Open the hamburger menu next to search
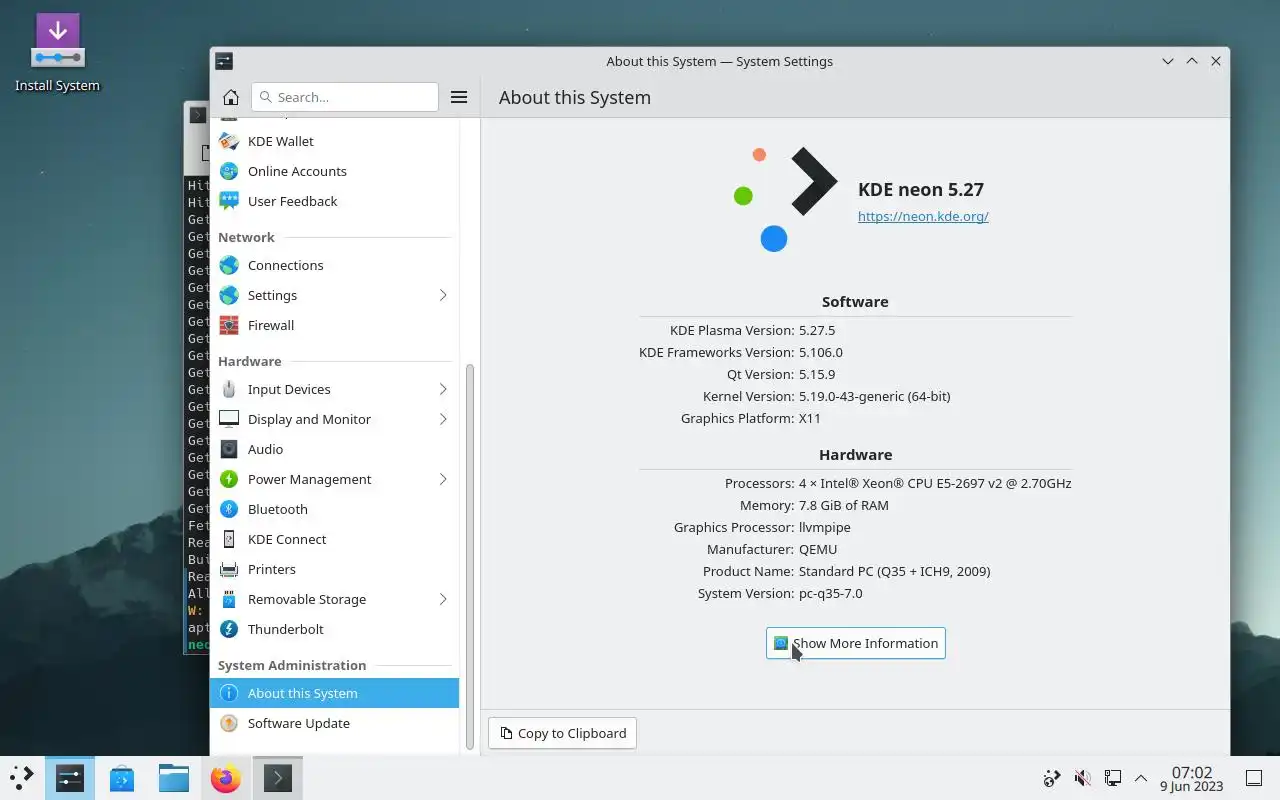Viewport: 1280px width, 800px height. (x=459, y=97)
